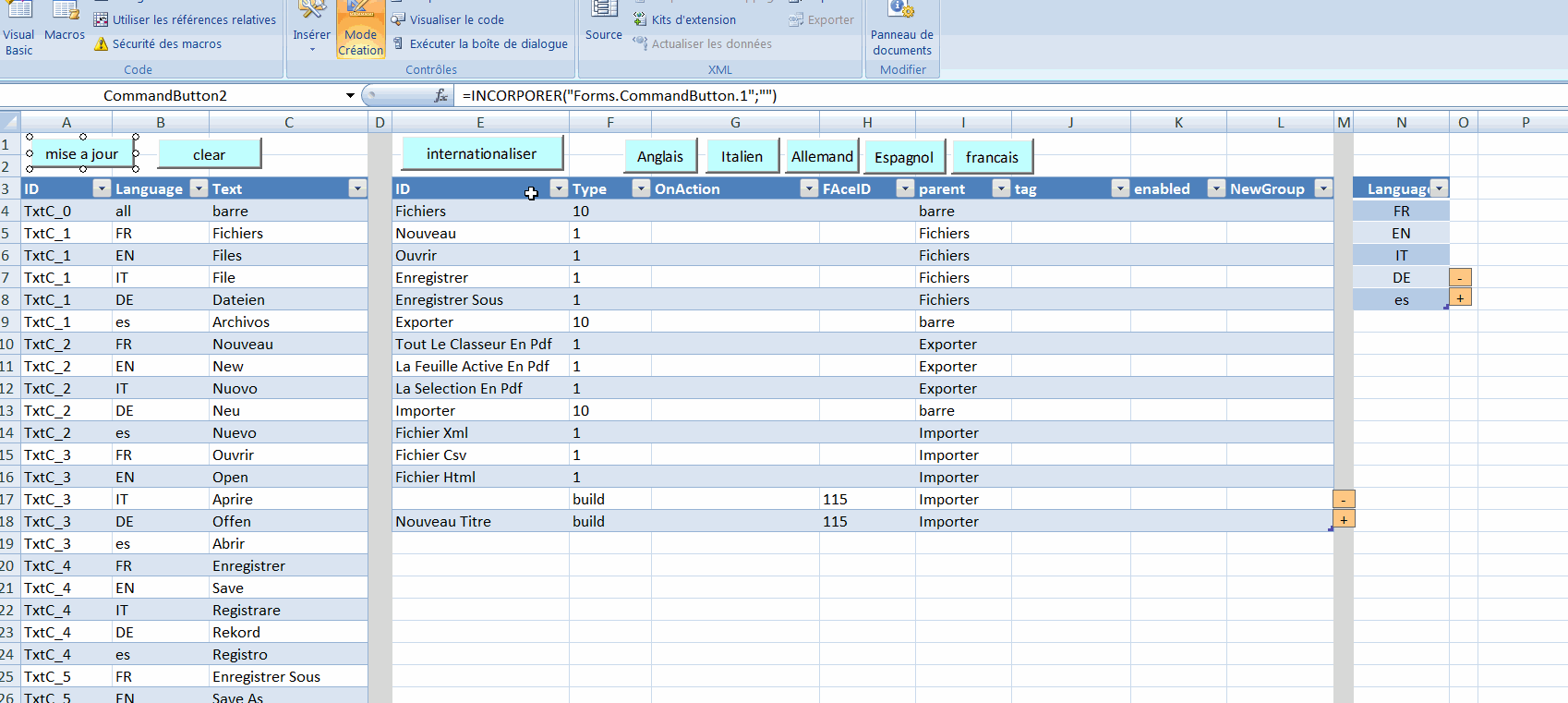Select the cell 'Archivos'

tap(288, 321)
